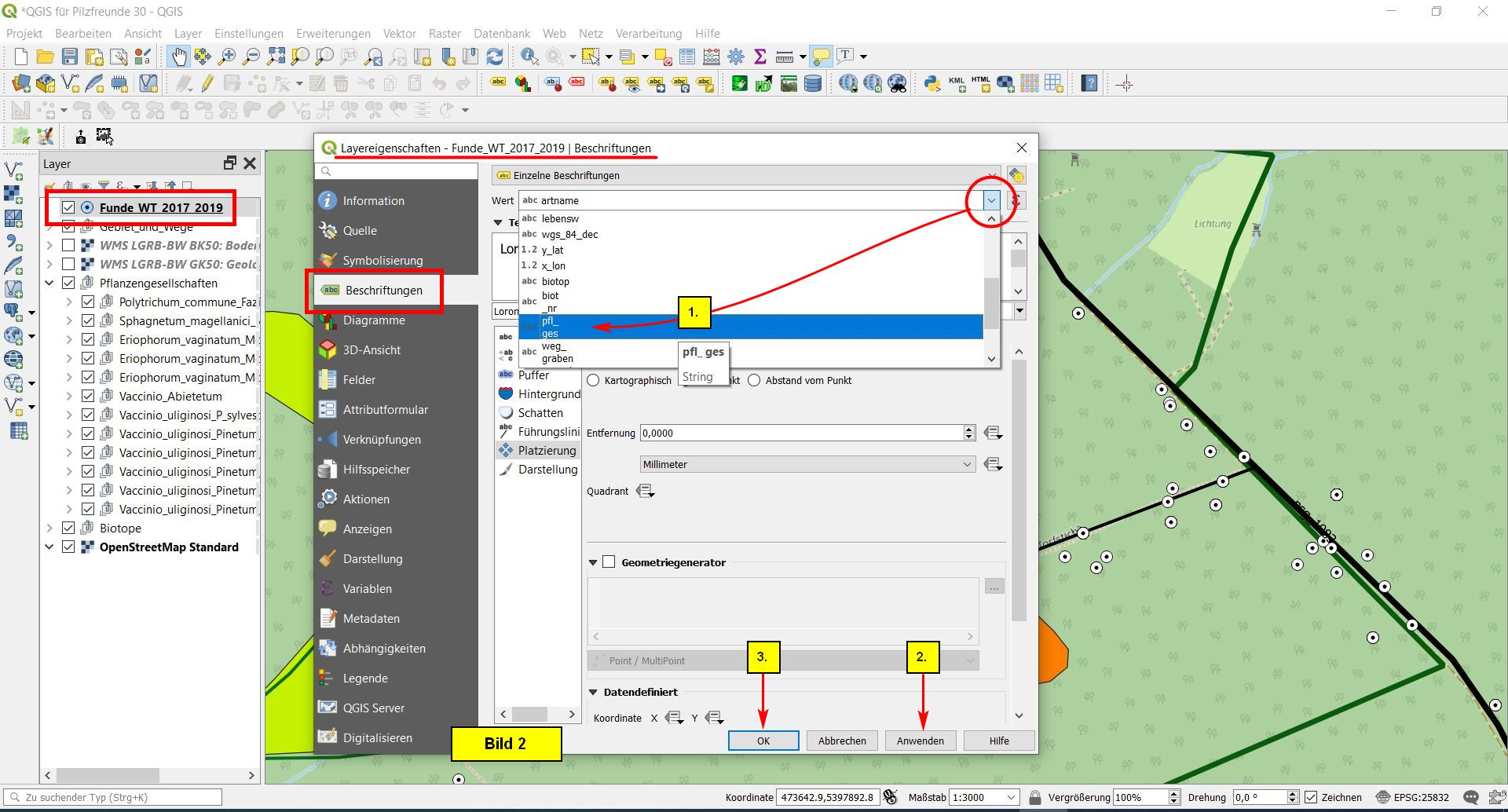Click the Abbrechen button
The width and height of the screenshot is (1508, 812).
[842, 741]
